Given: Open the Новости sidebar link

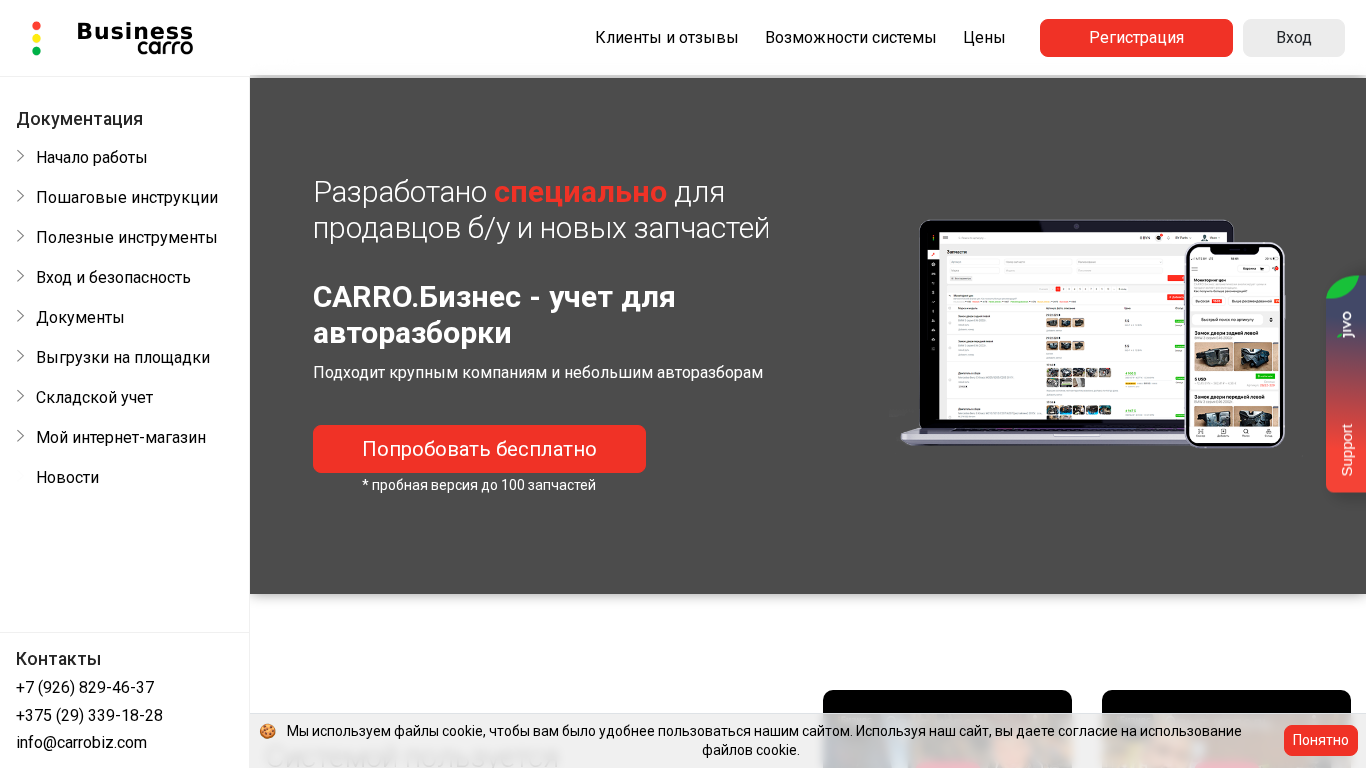Looking at the screenshot, I should point(67,477).
